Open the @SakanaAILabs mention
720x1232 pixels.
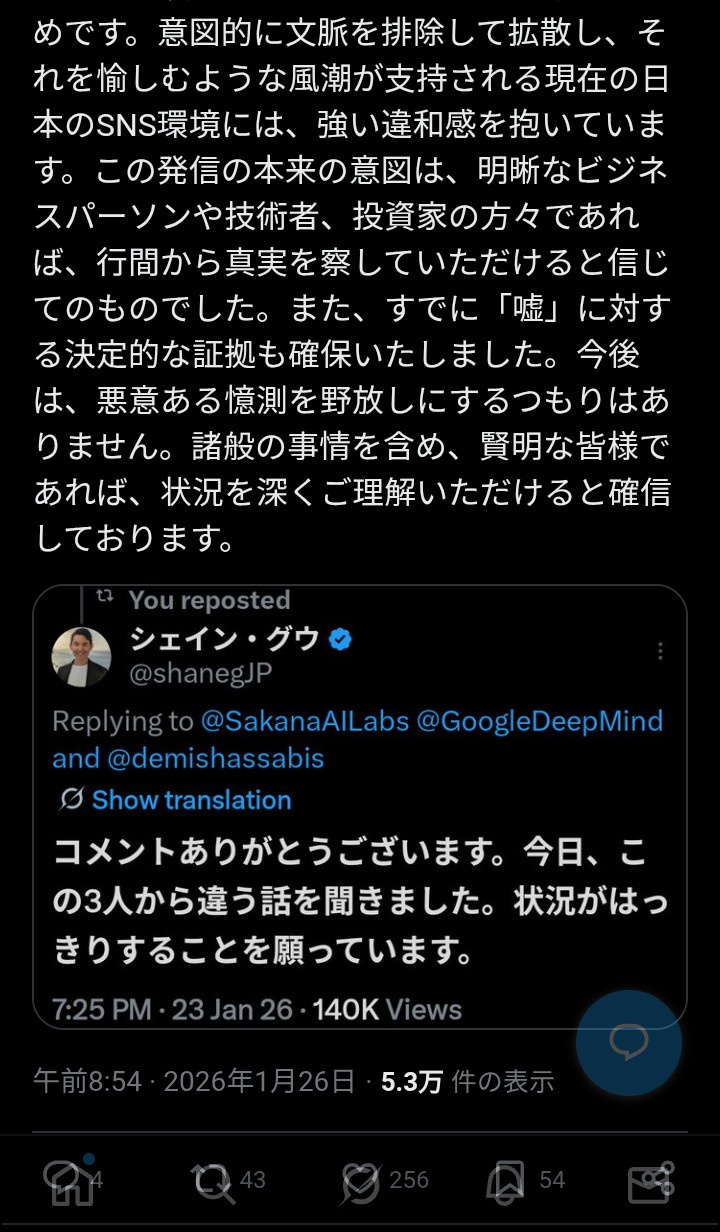tap(305, 721)
